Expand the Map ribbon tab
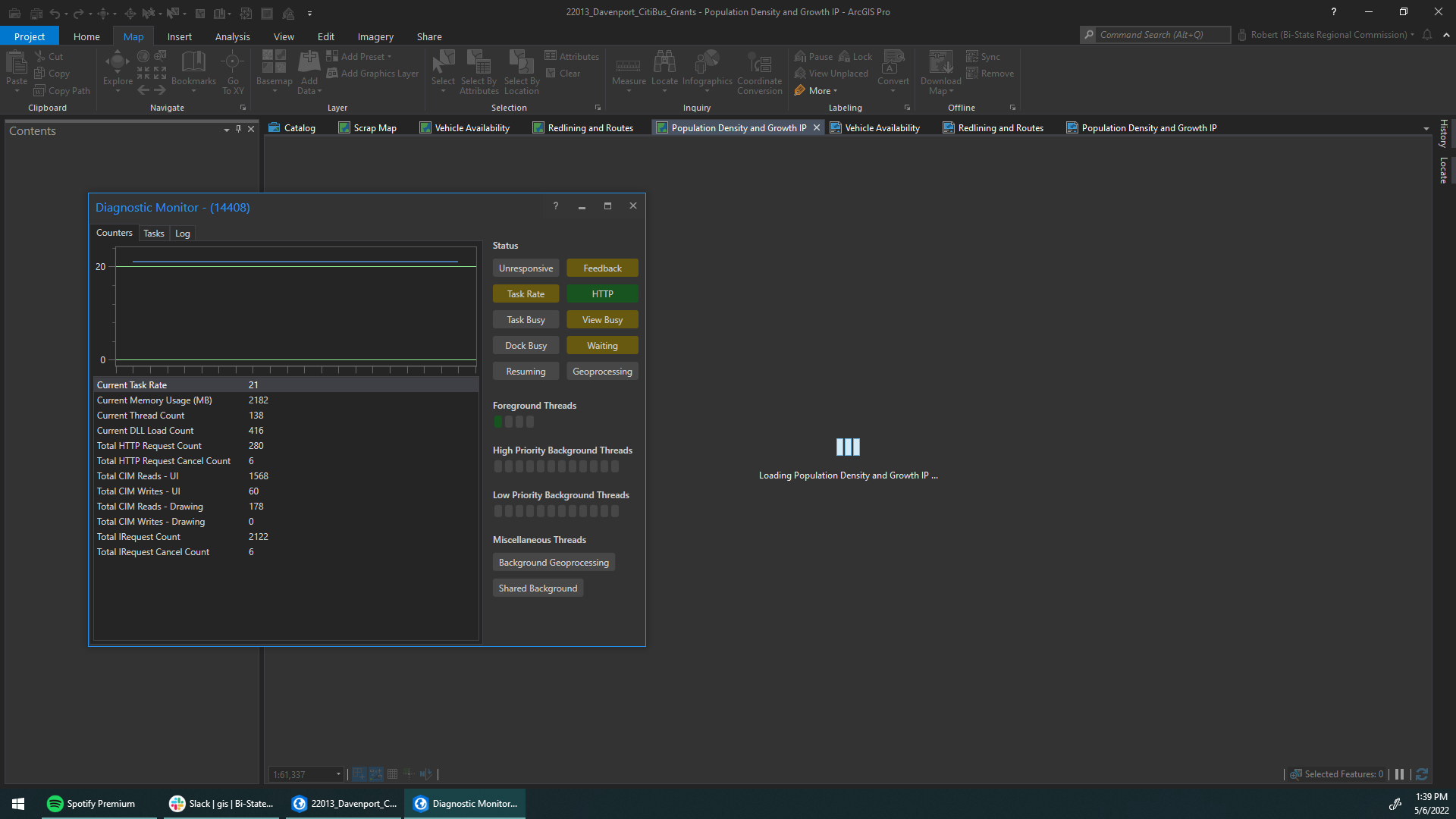The image size is (1456, 819). tap(133, 36)
